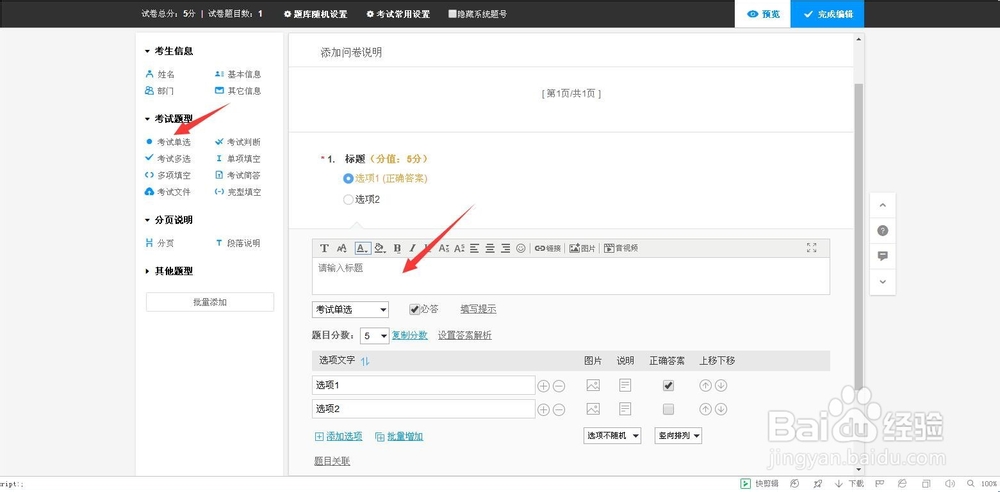Screen dimensions: 1000x492
Task: Jump to top with up chevron
Action: point(883,205)
